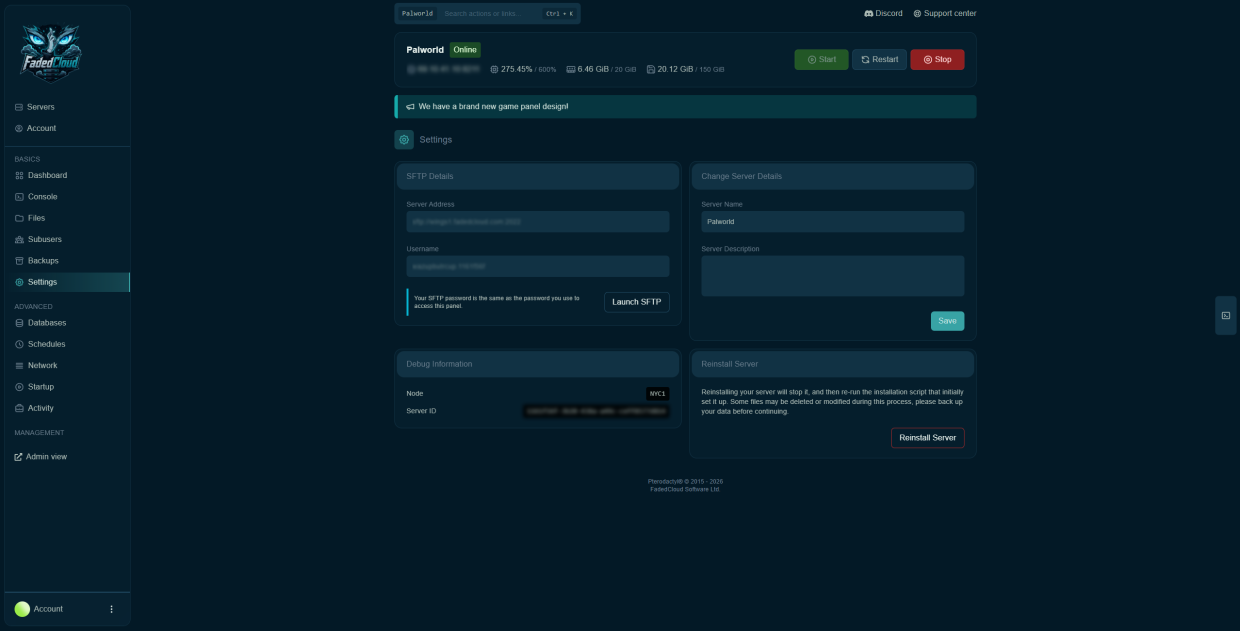This screenshot has width=1240, height=631.
Task: Click the Ctrl + K shortcut hint
Action: [560, 14]
